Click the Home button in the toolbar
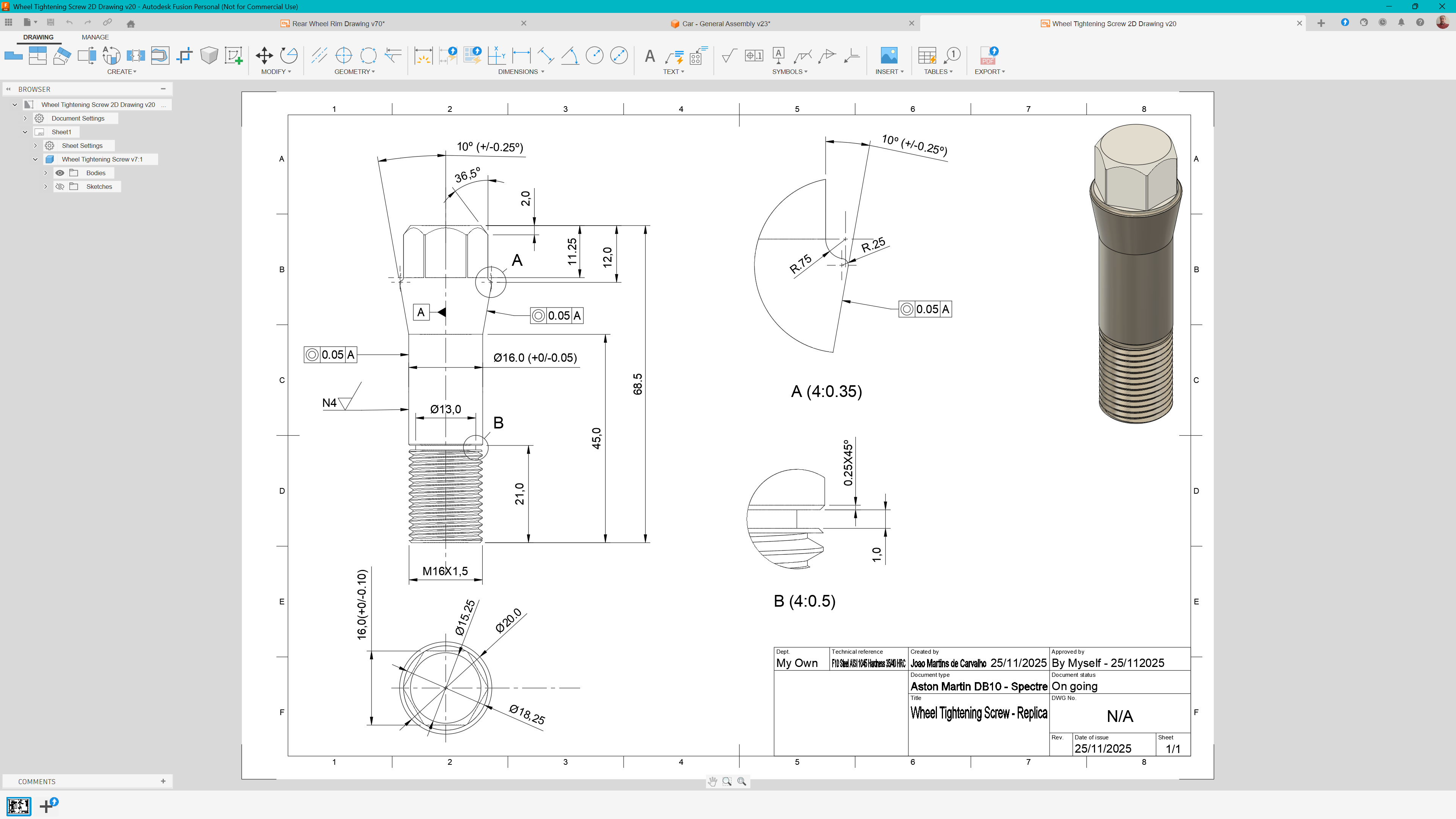Screen dimensions: 1456x819 point(130,24)
